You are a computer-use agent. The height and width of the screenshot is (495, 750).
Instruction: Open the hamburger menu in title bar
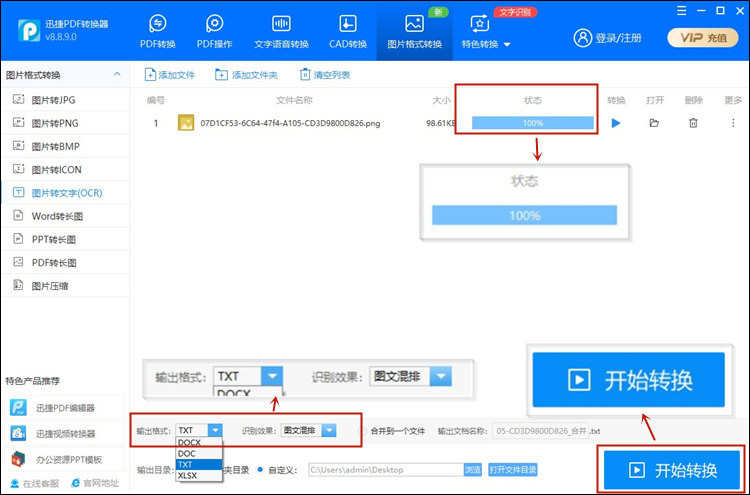pos(682,11)
